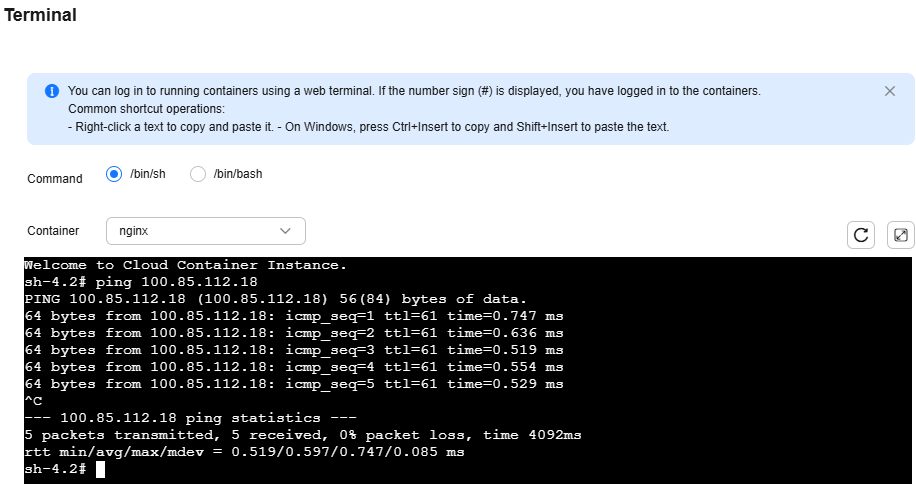The width and height of the screenshot is (916, 484).
Task: Click the /bin/bash option label
Action: point(238,174)
